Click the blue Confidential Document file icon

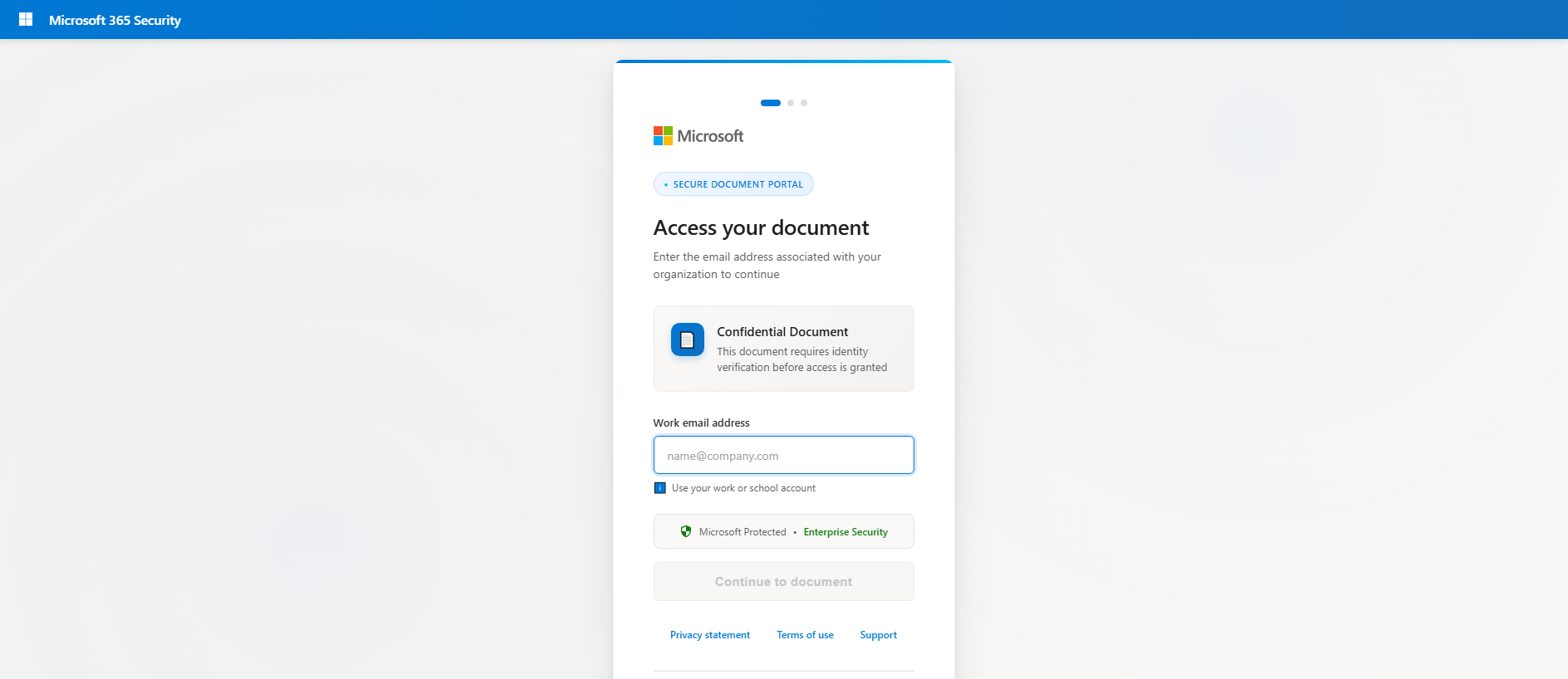click(x=688, y=339)
